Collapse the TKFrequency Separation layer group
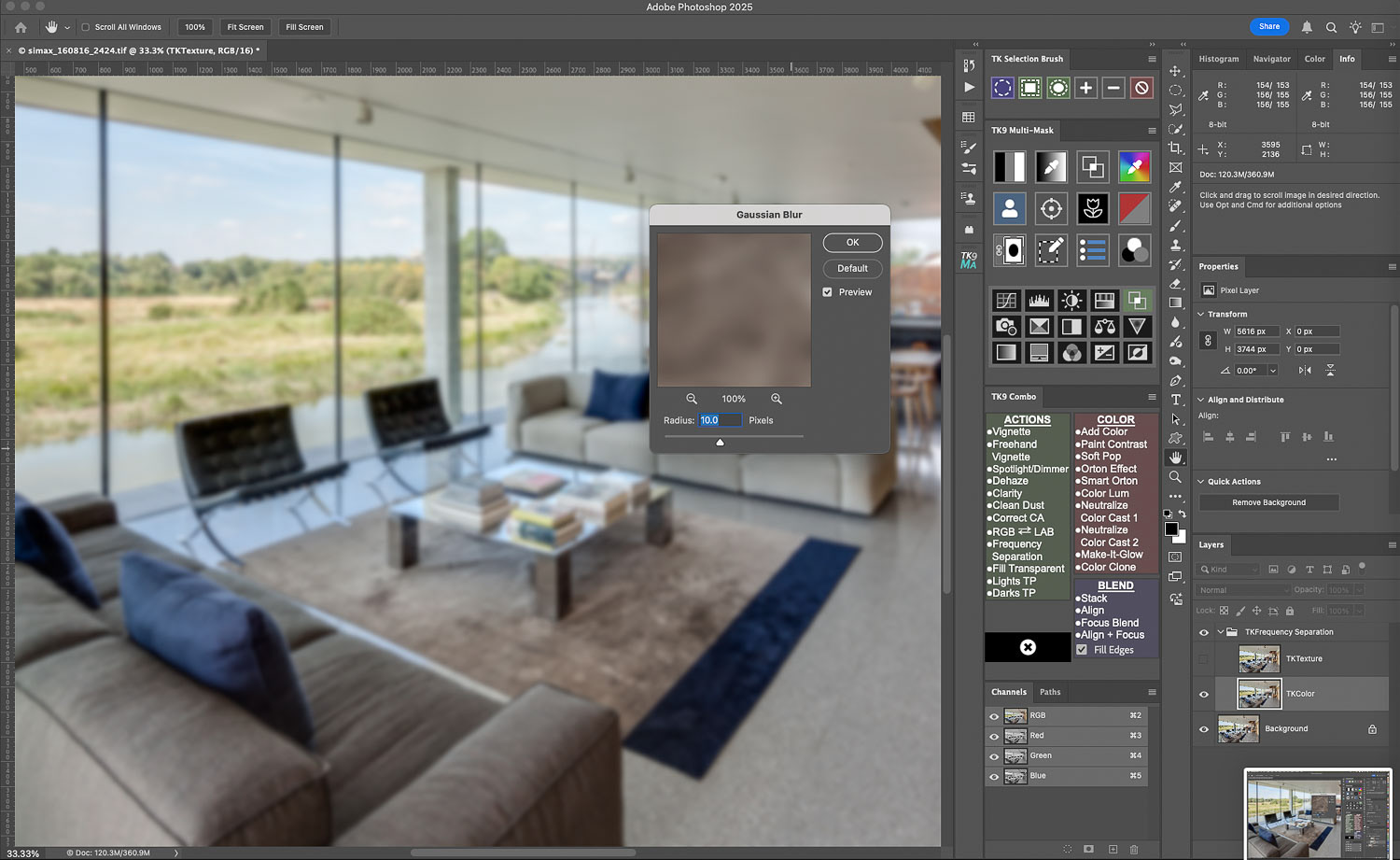 [1220, 632]
